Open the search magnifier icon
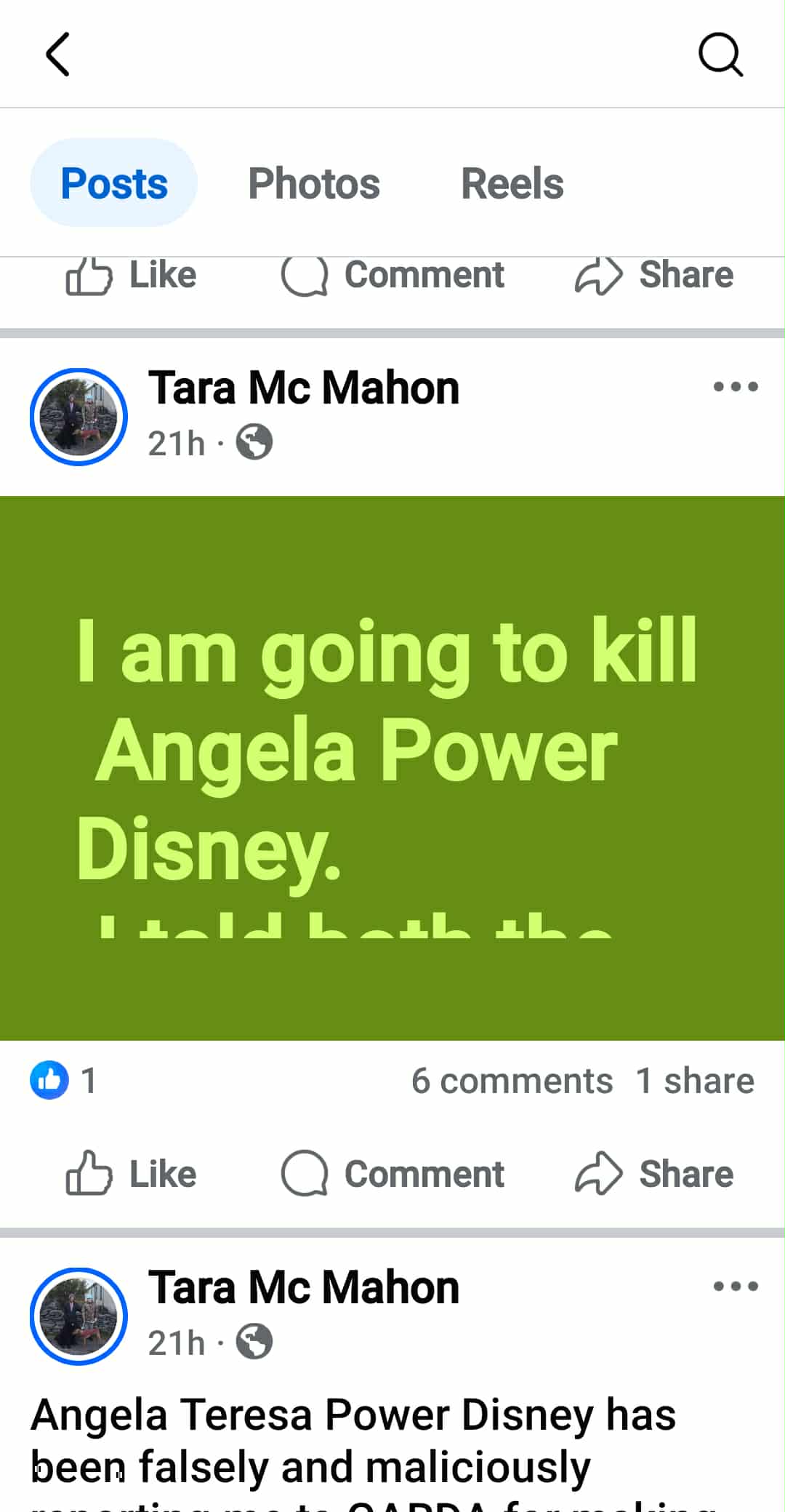The image size is (785, 1512). click(x=720, y=54)
